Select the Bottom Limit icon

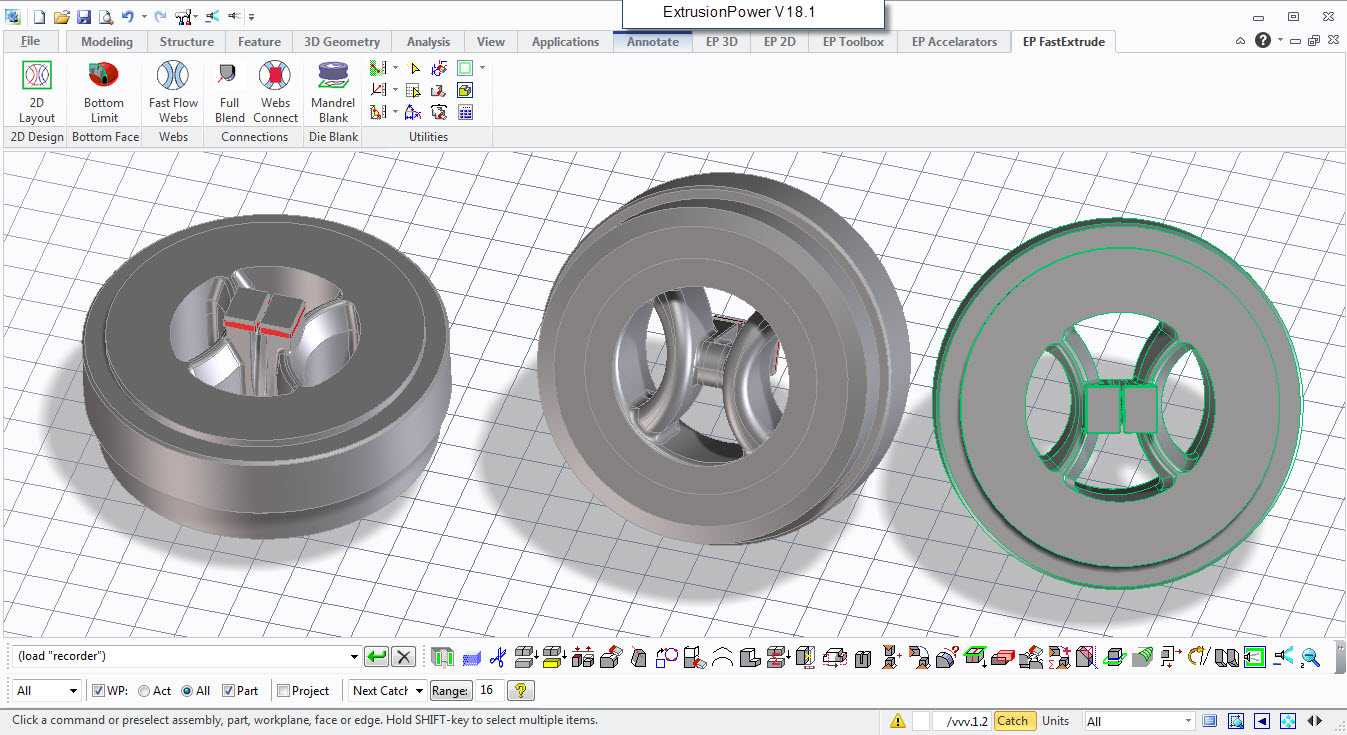(104, 91)
